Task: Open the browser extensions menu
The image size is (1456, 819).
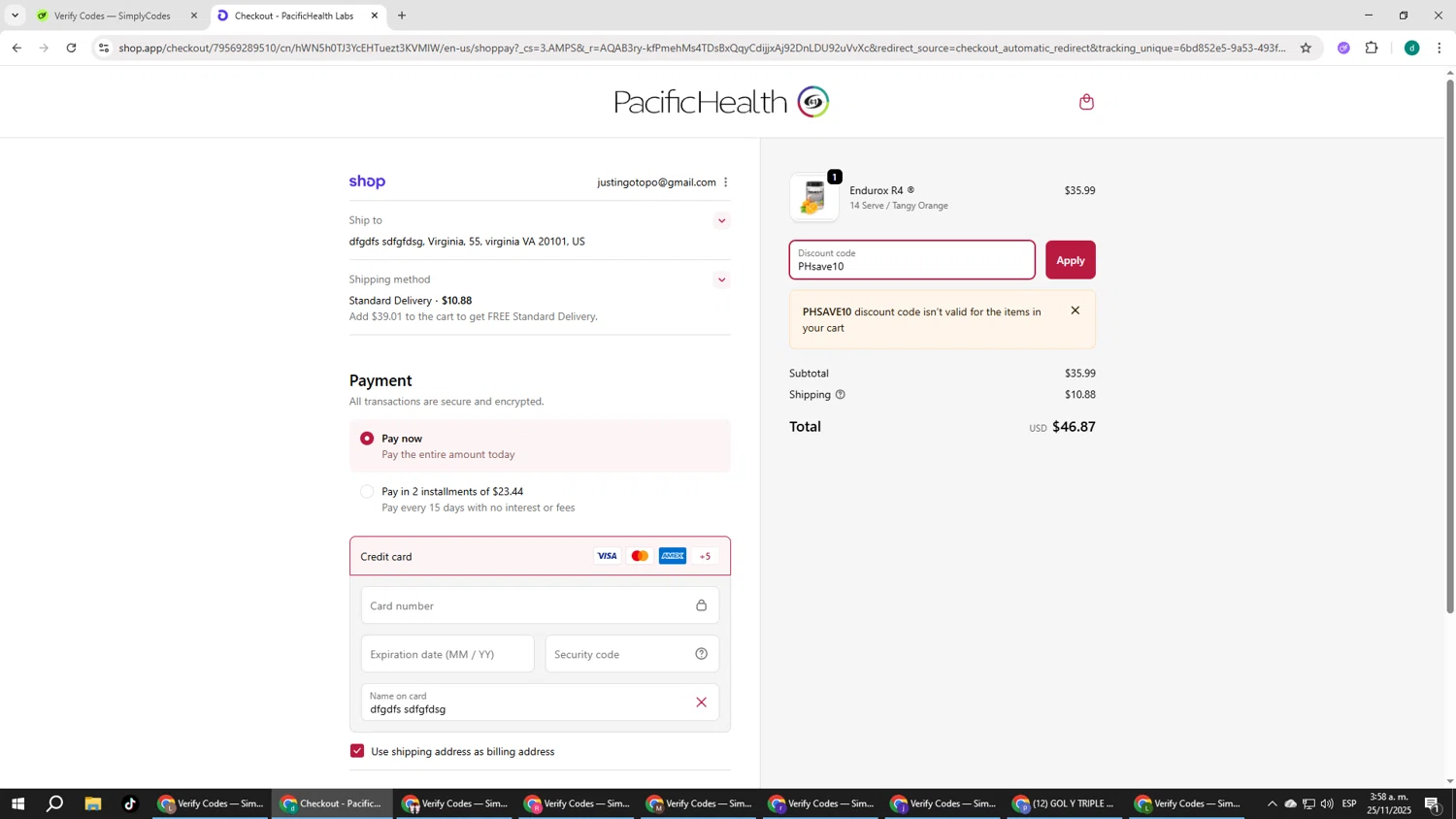Action: coord(1372,48)
